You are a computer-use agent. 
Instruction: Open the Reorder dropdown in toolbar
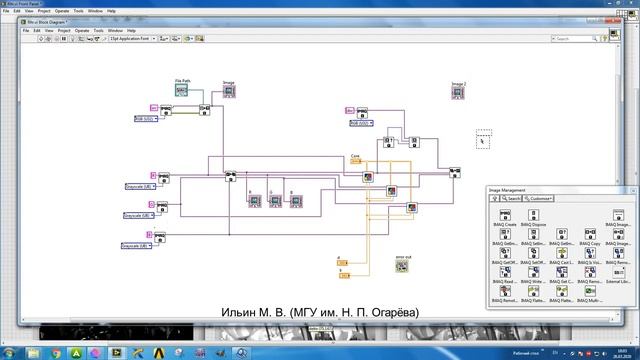(189, 38)
